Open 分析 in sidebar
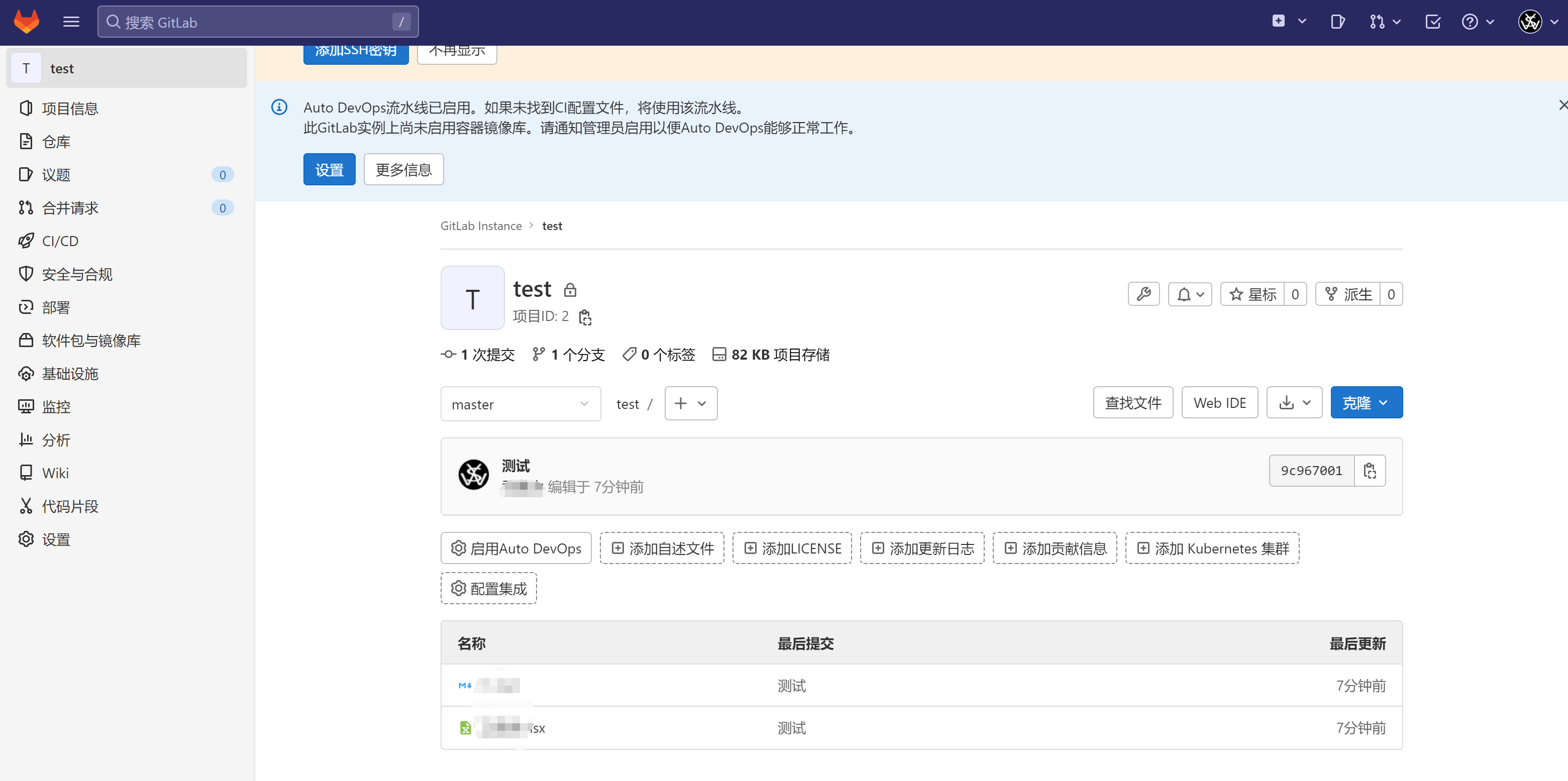 click(x=127, y=440)
